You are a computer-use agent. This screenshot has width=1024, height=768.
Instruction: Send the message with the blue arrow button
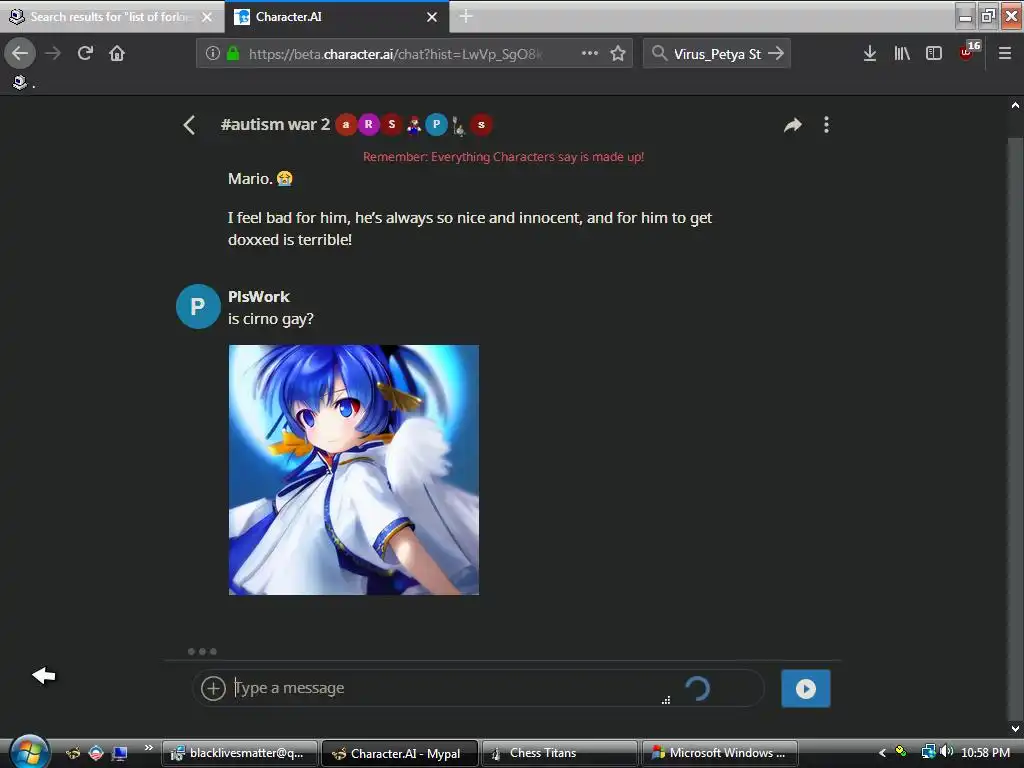click(x=805, y=688)
